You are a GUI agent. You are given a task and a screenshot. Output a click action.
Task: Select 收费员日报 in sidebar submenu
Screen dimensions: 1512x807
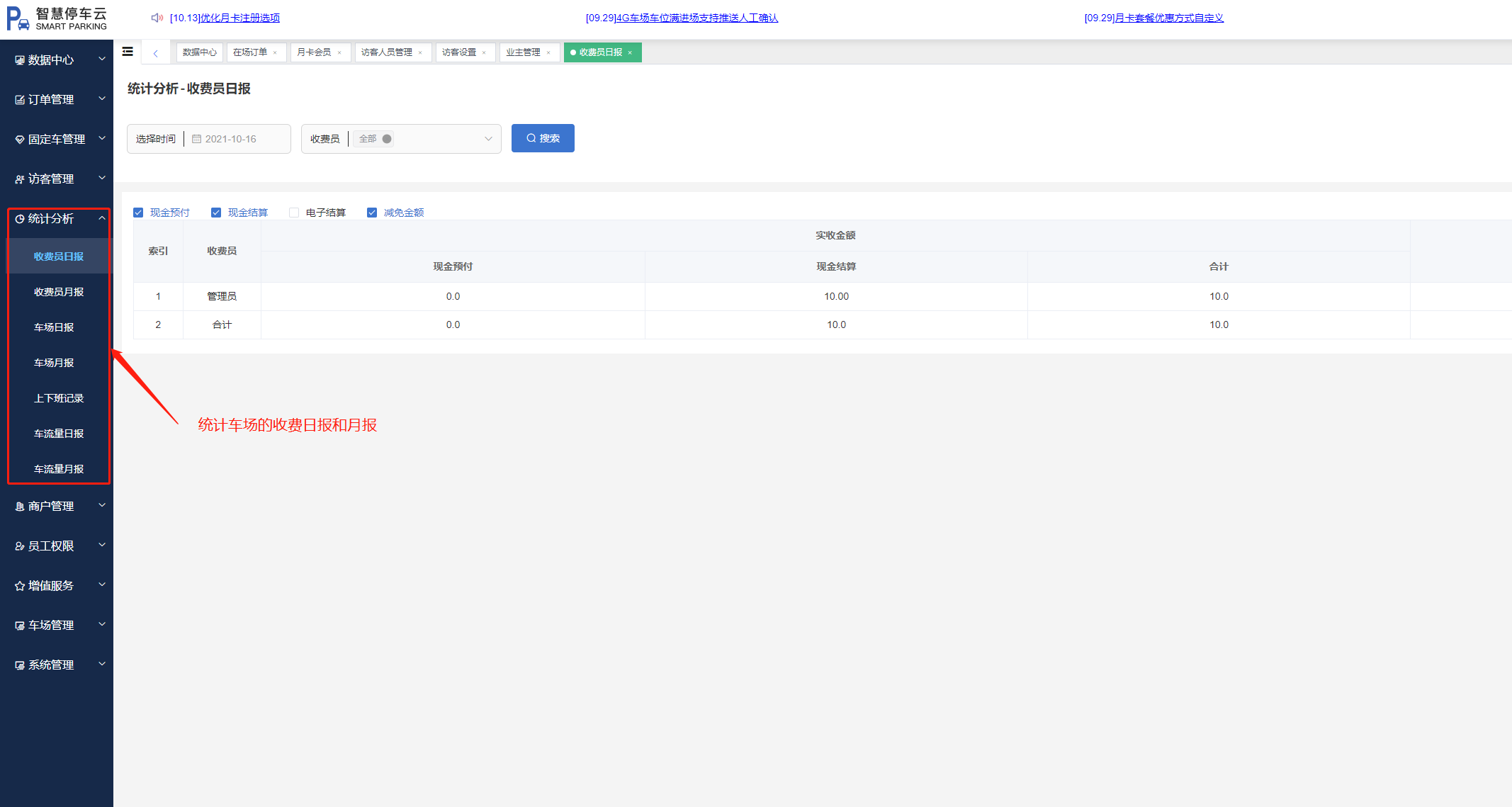click(59, 256)
